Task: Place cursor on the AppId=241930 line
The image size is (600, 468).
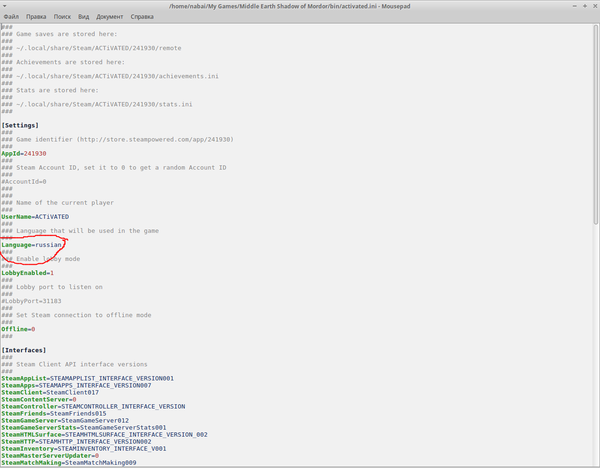Action: coord(24,153)
